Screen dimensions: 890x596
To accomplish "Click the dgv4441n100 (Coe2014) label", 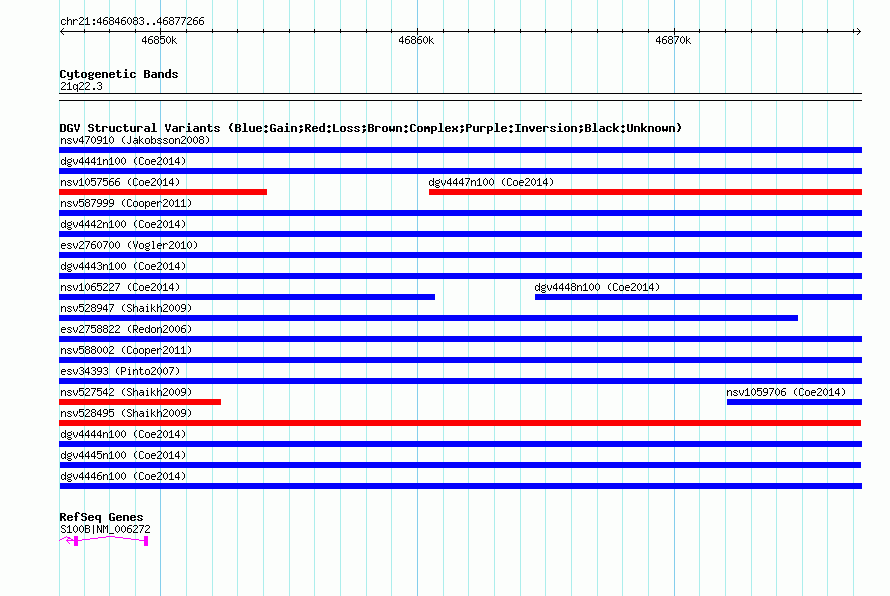I will click(x=123, y=161).
